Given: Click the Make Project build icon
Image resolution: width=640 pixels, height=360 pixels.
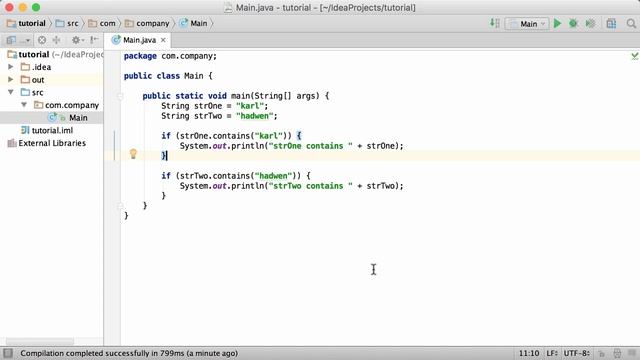Looking at the screenshot, I should pyautogui.click(x=495, y=23).
